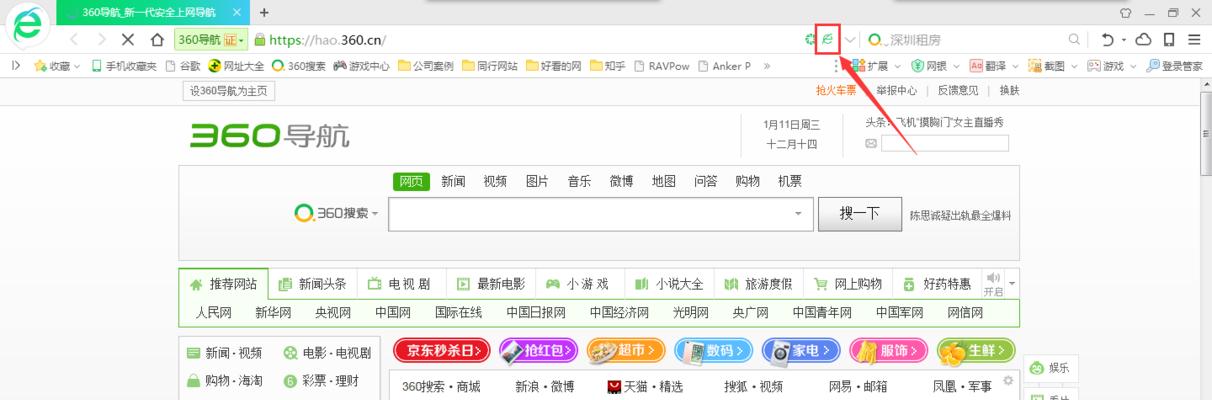Open the 截图 screenshot dropdown
The height and width of the screenshot is (400, 1212).
(1054, 66)
